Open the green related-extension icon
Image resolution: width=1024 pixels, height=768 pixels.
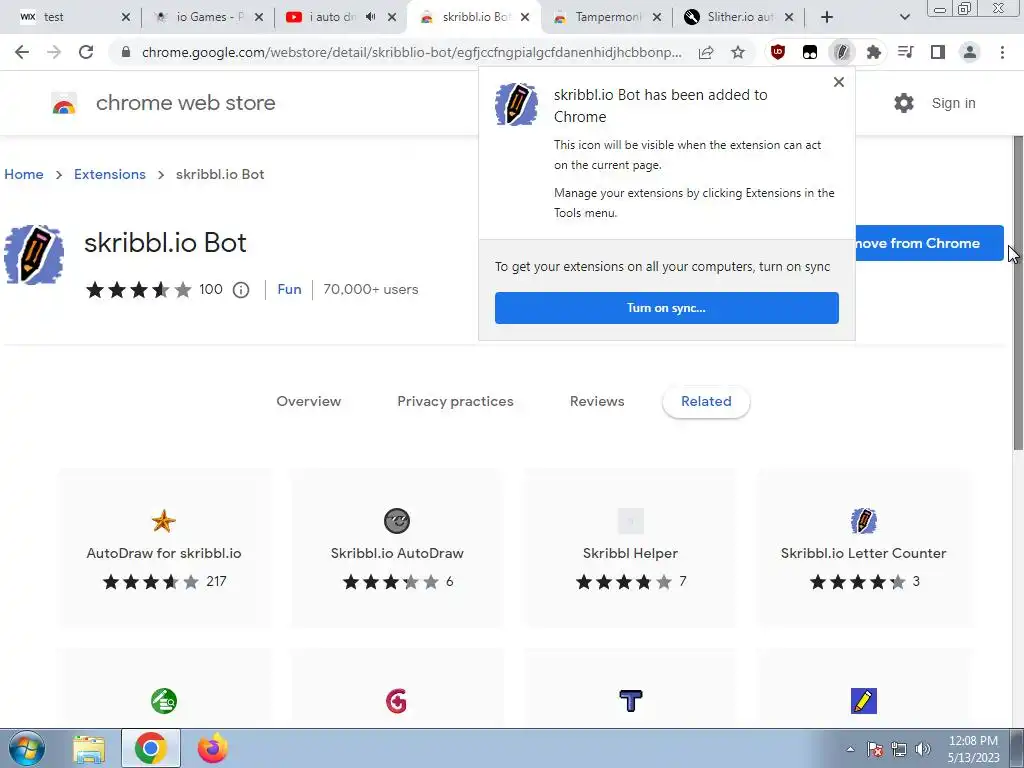(163, 701)
